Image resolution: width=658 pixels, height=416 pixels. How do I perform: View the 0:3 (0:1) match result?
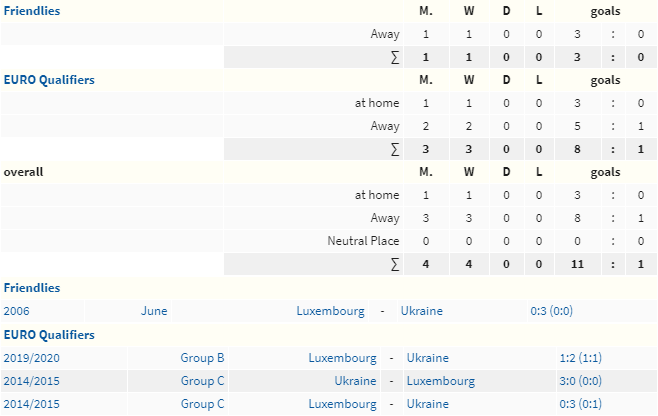click(580, 404)
